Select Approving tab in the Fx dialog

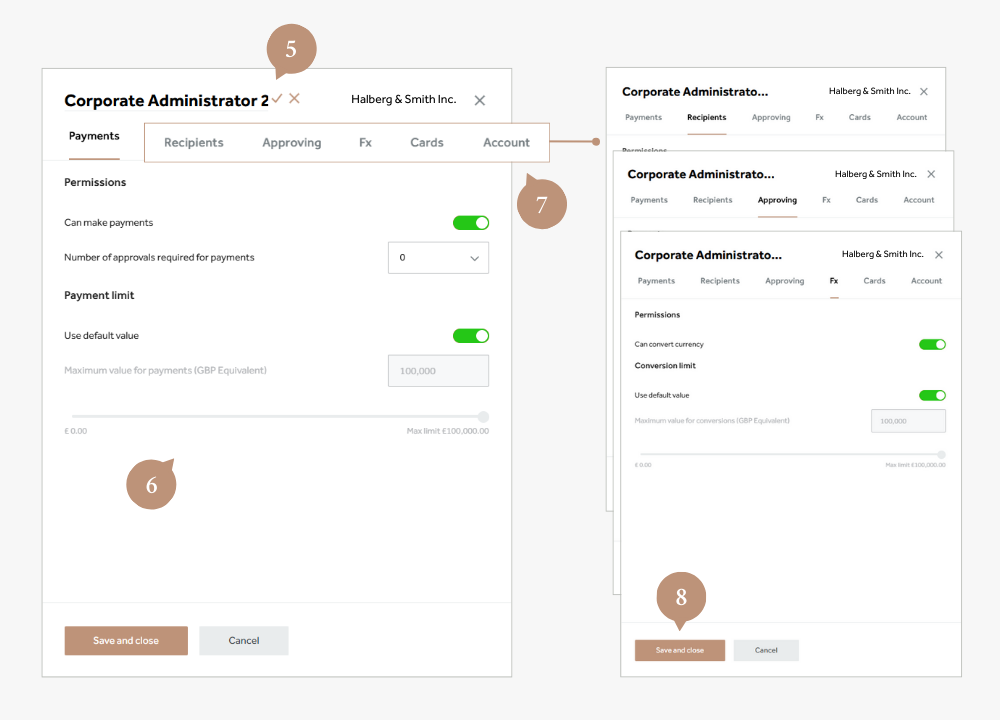coord(784,281)
